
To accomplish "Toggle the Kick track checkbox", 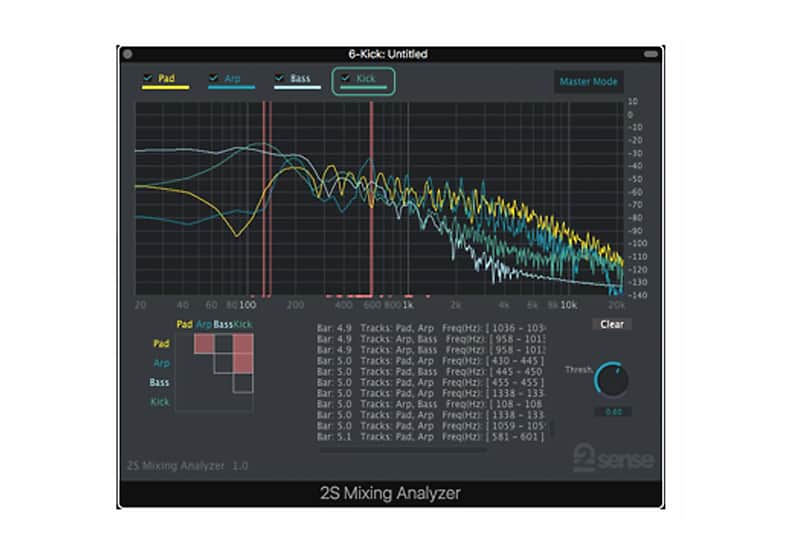I will click(345, 78).
